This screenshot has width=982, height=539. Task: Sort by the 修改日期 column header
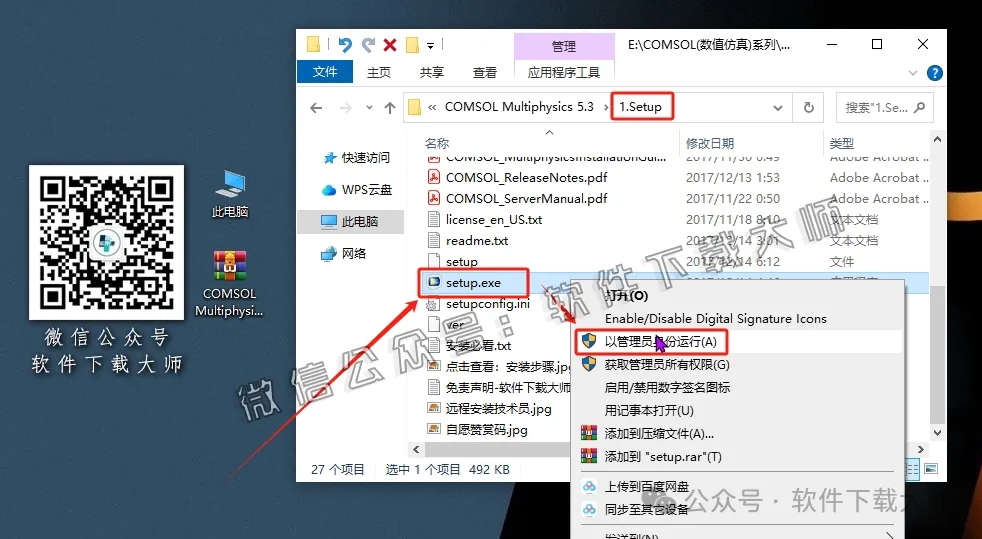(710, 143)
